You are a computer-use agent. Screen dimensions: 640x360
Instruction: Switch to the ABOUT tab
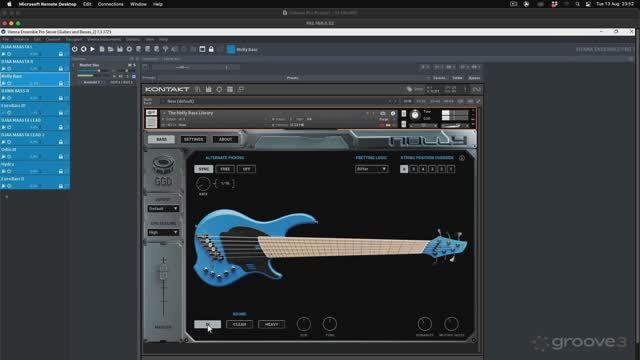225,139
